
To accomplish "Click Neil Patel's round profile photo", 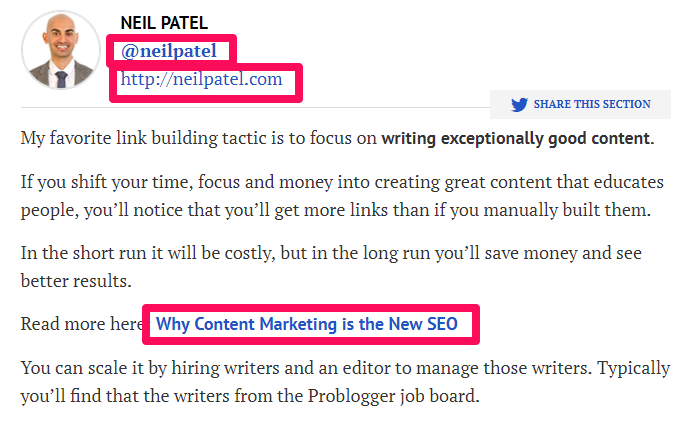I will click(61, 50).
